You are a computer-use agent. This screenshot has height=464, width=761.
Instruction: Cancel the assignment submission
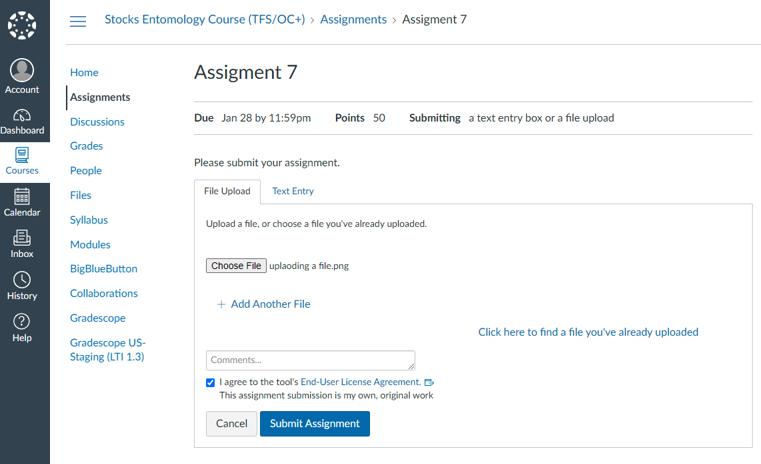232,424
